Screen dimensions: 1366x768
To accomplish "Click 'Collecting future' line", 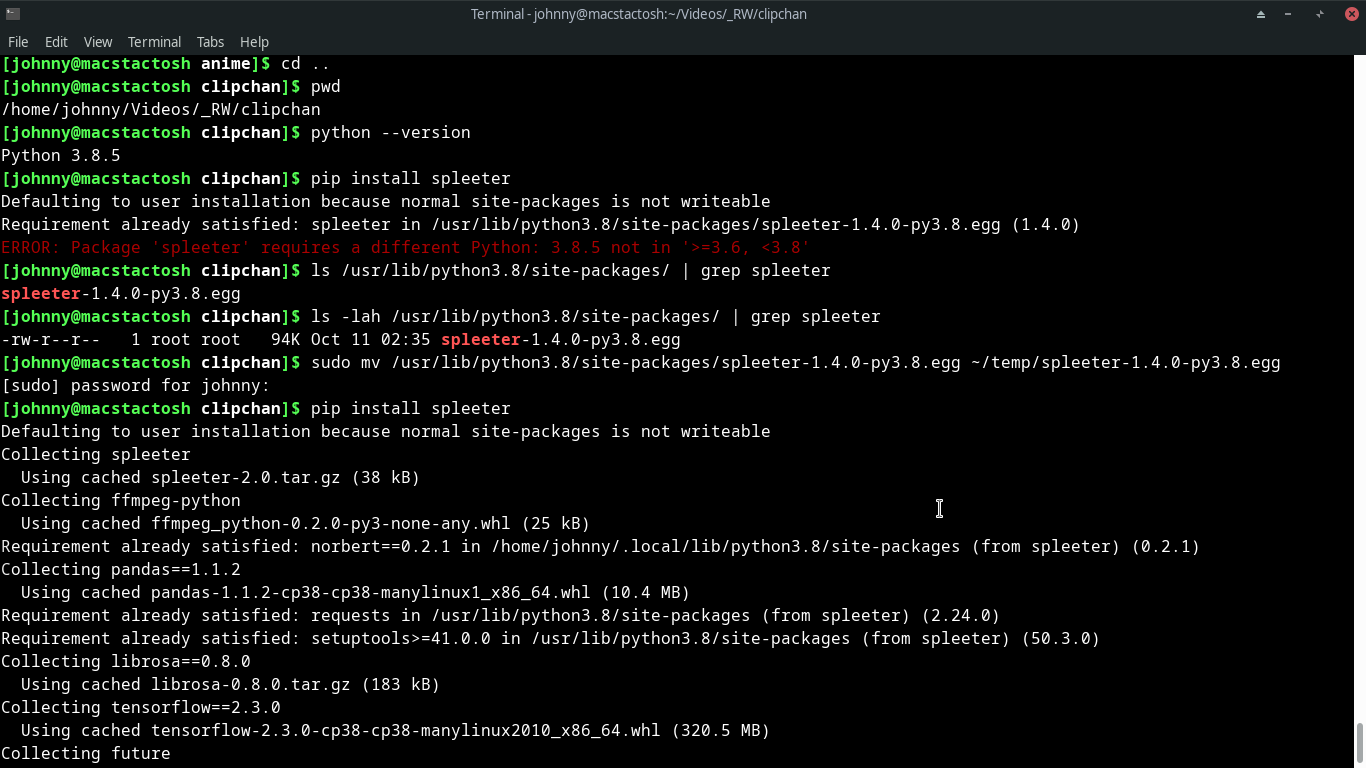I will [x=86, y=753].
